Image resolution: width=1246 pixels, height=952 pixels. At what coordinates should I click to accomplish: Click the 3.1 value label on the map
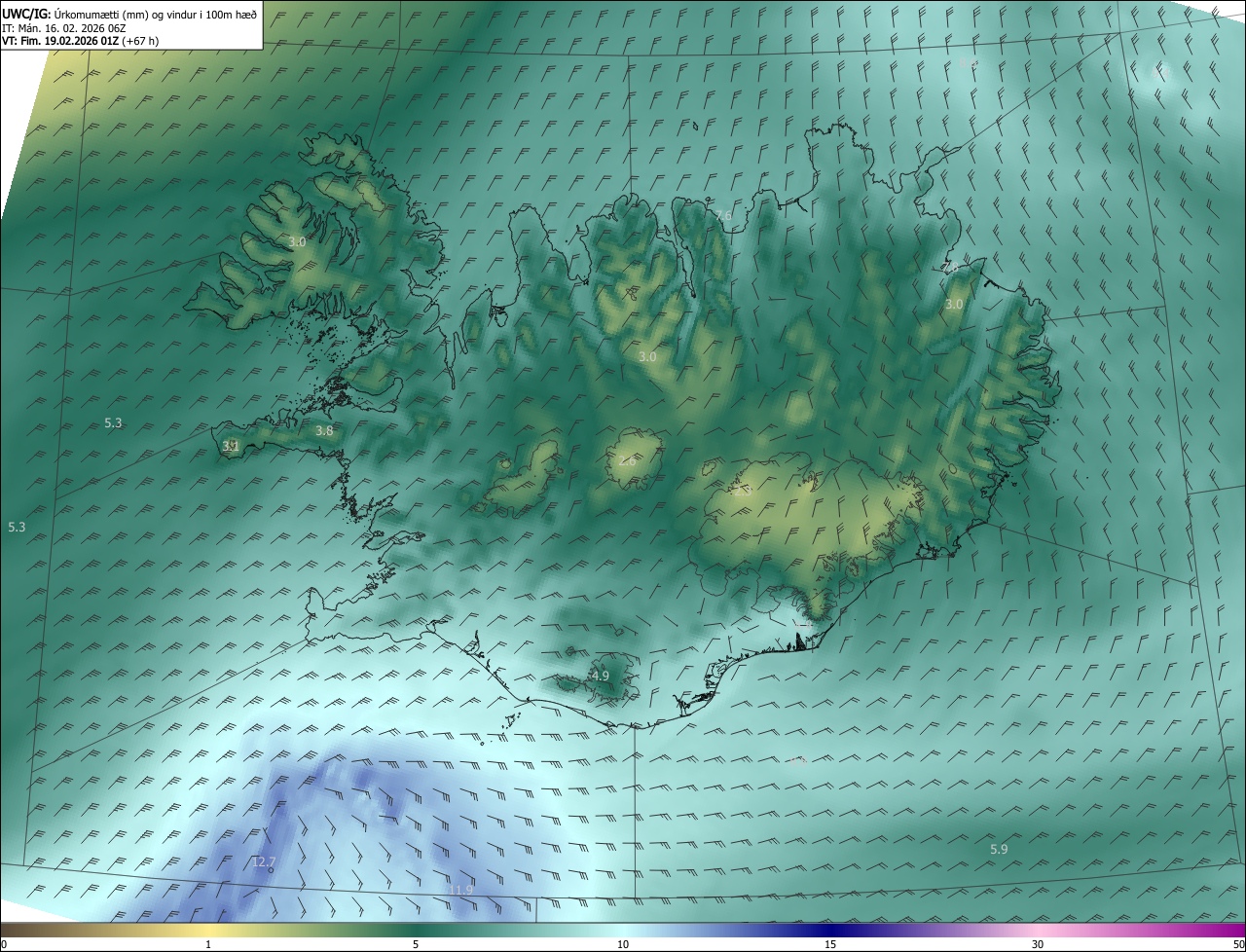click(x=231, y=446)
